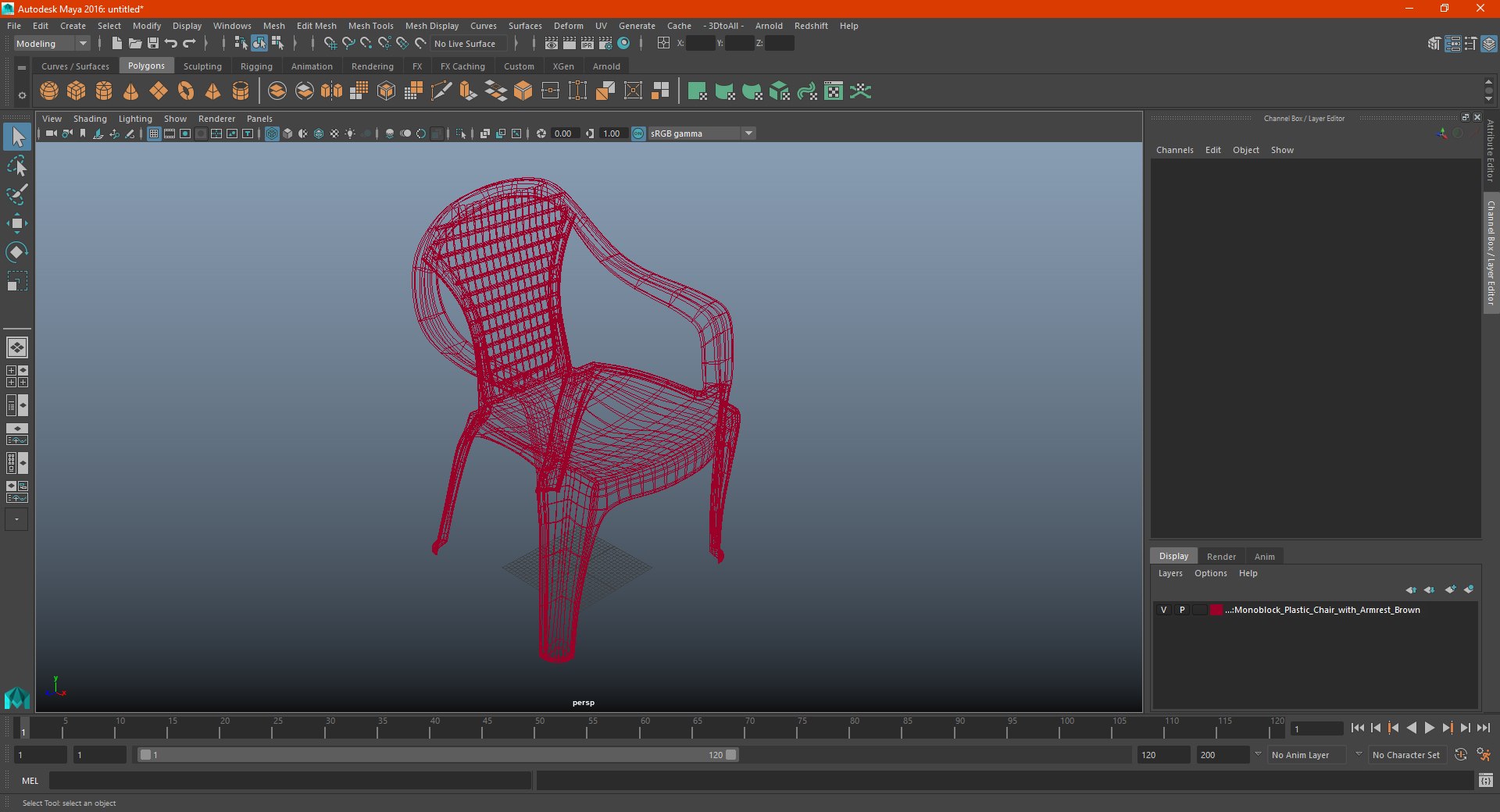Open the Deform menu
Viewport: 1500px width, 812px height.
[x=568, y=26]
